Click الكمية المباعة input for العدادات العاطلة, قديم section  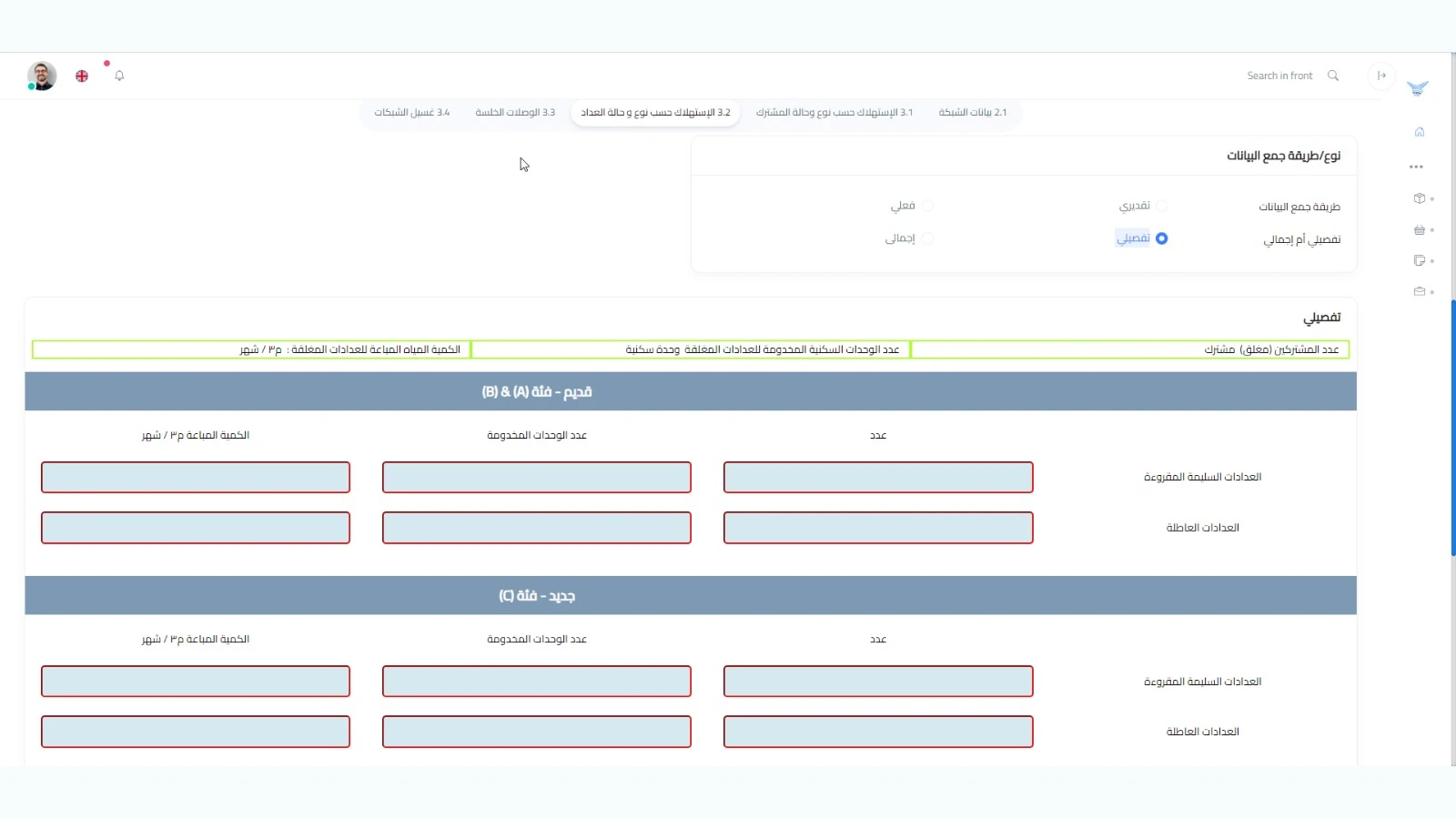[x=196, y=528]
